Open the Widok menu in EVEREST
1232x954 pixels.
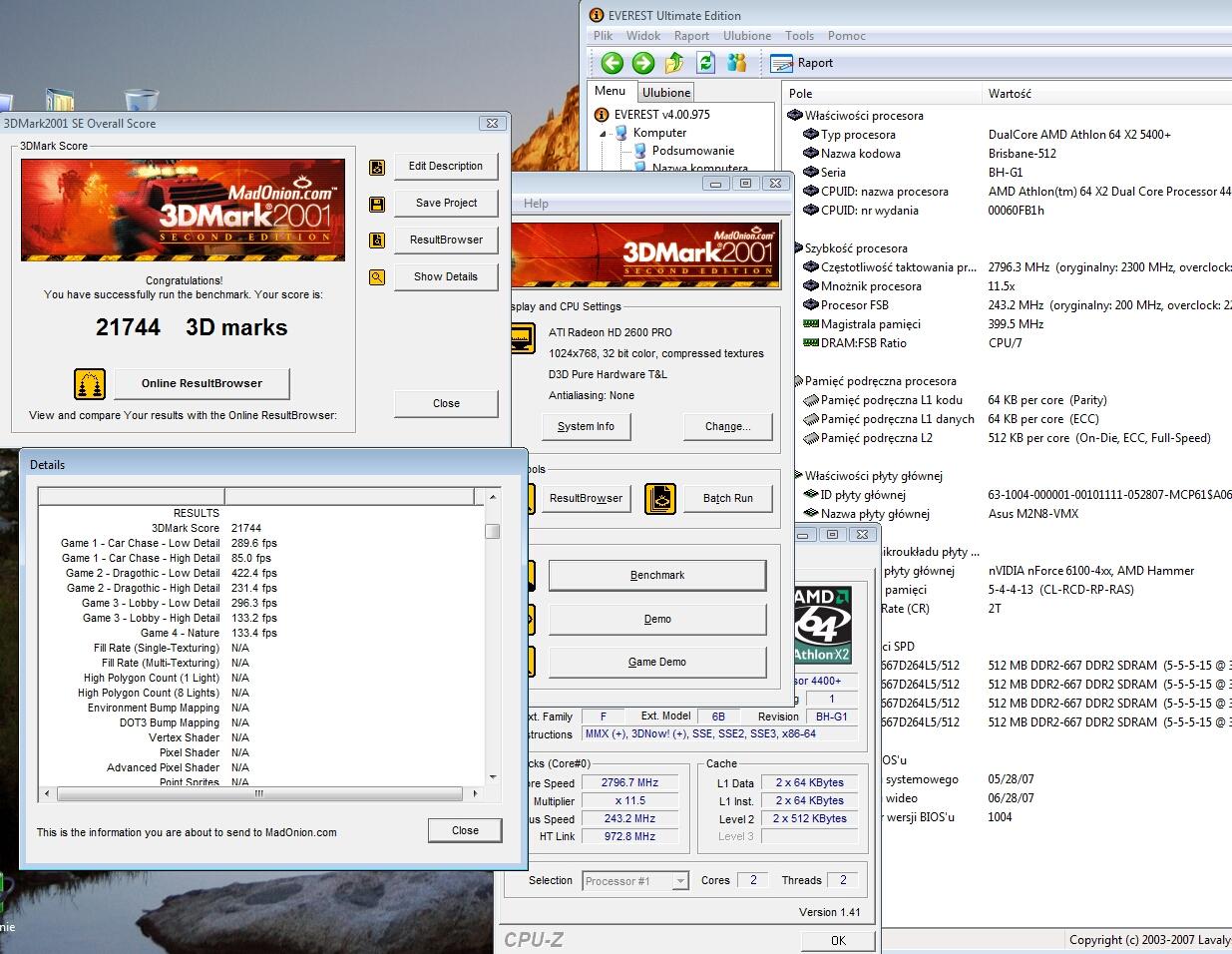click(643, 36)
